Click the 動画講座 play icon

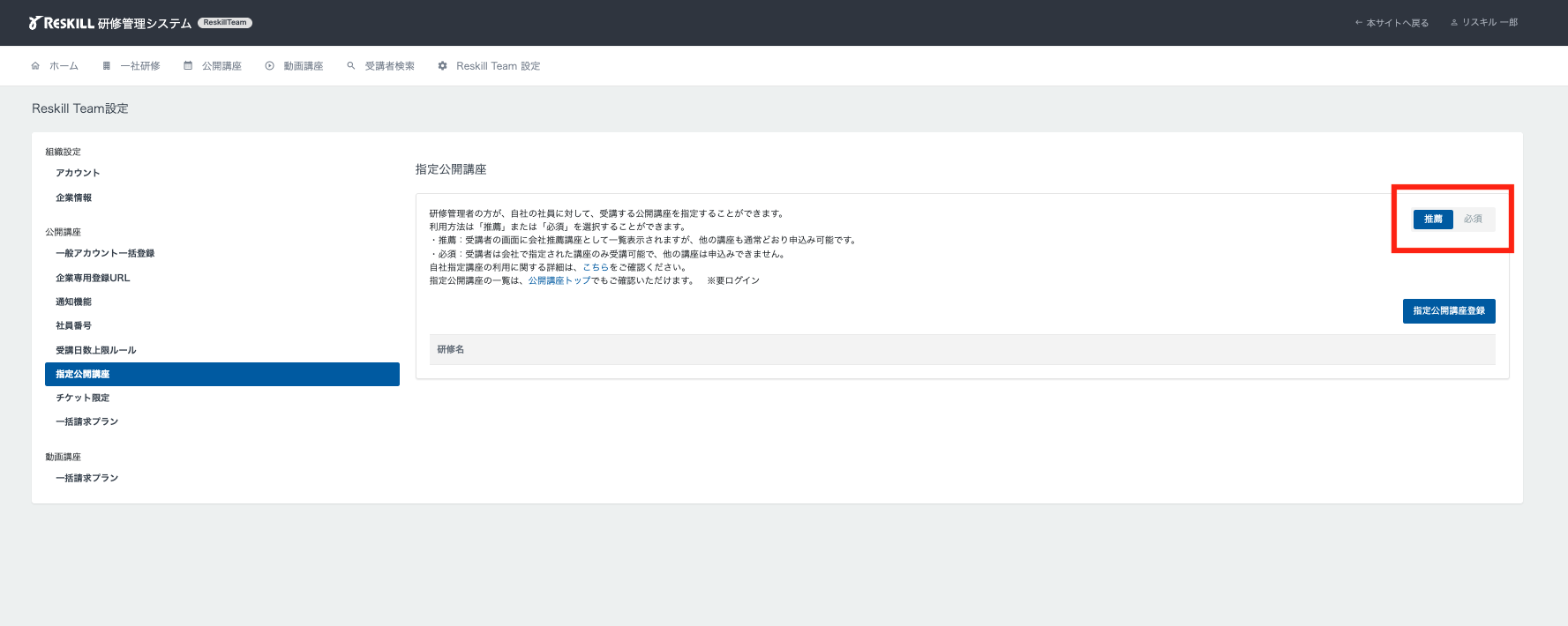pyautogui.click(x=270, y=66)
